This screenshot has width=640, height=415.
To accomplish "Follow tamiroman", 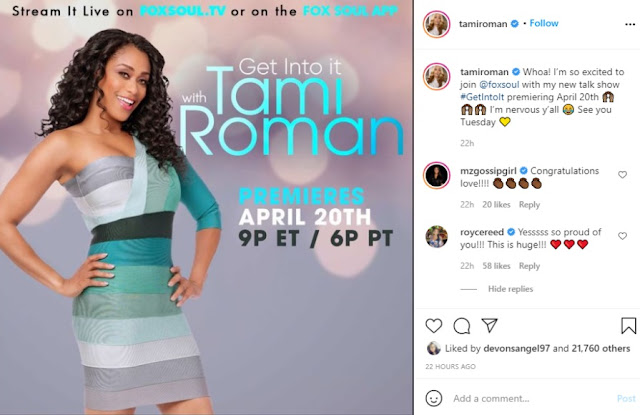I will pyautogui.click(x=544, y=23).
